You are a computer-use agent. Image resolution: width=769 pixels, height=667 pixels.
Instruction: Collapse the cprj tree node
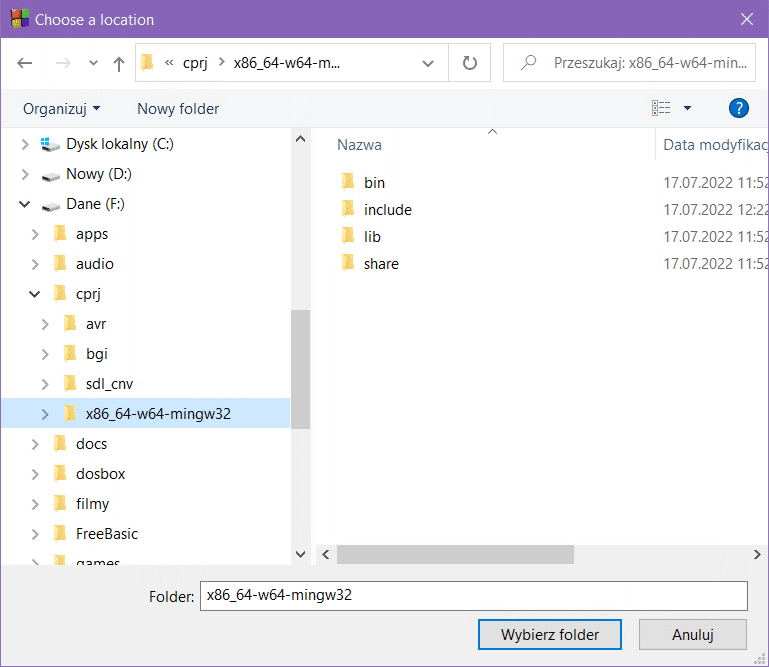coord(35,294)
